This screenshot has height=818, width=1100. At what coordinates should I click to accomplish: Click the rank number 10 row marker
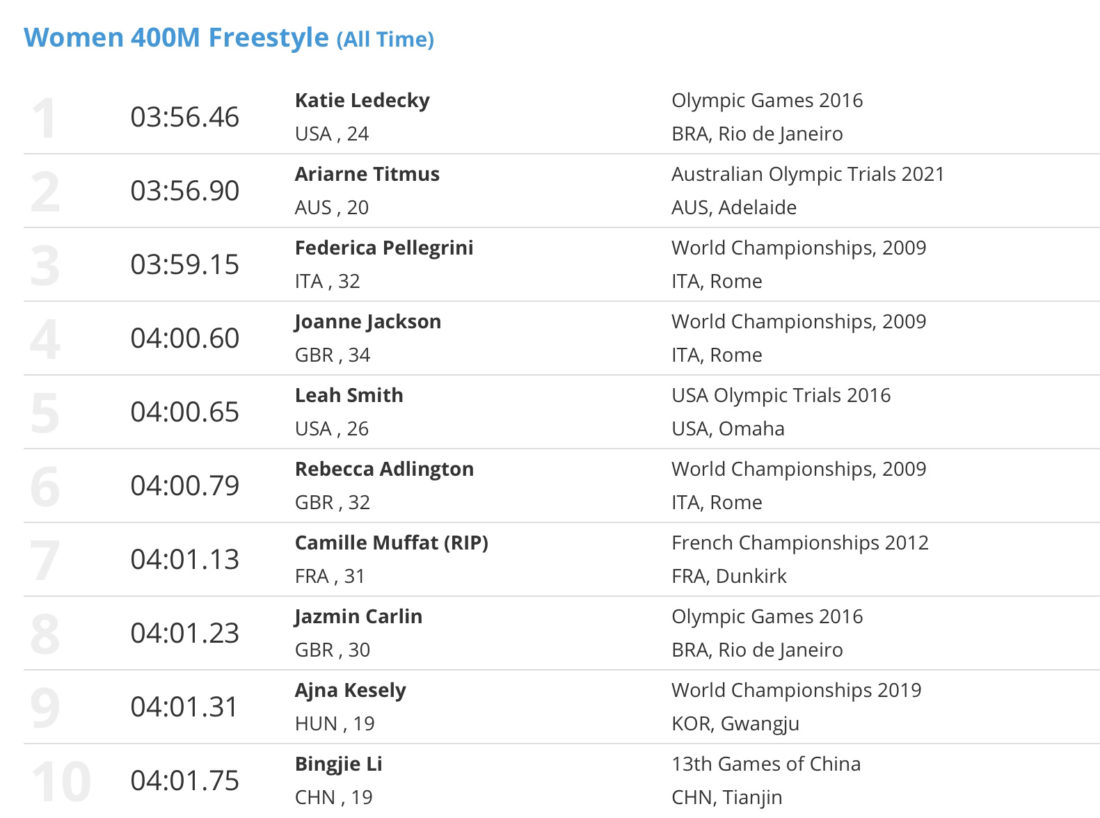pyautogui.click(x=62, y=782)
